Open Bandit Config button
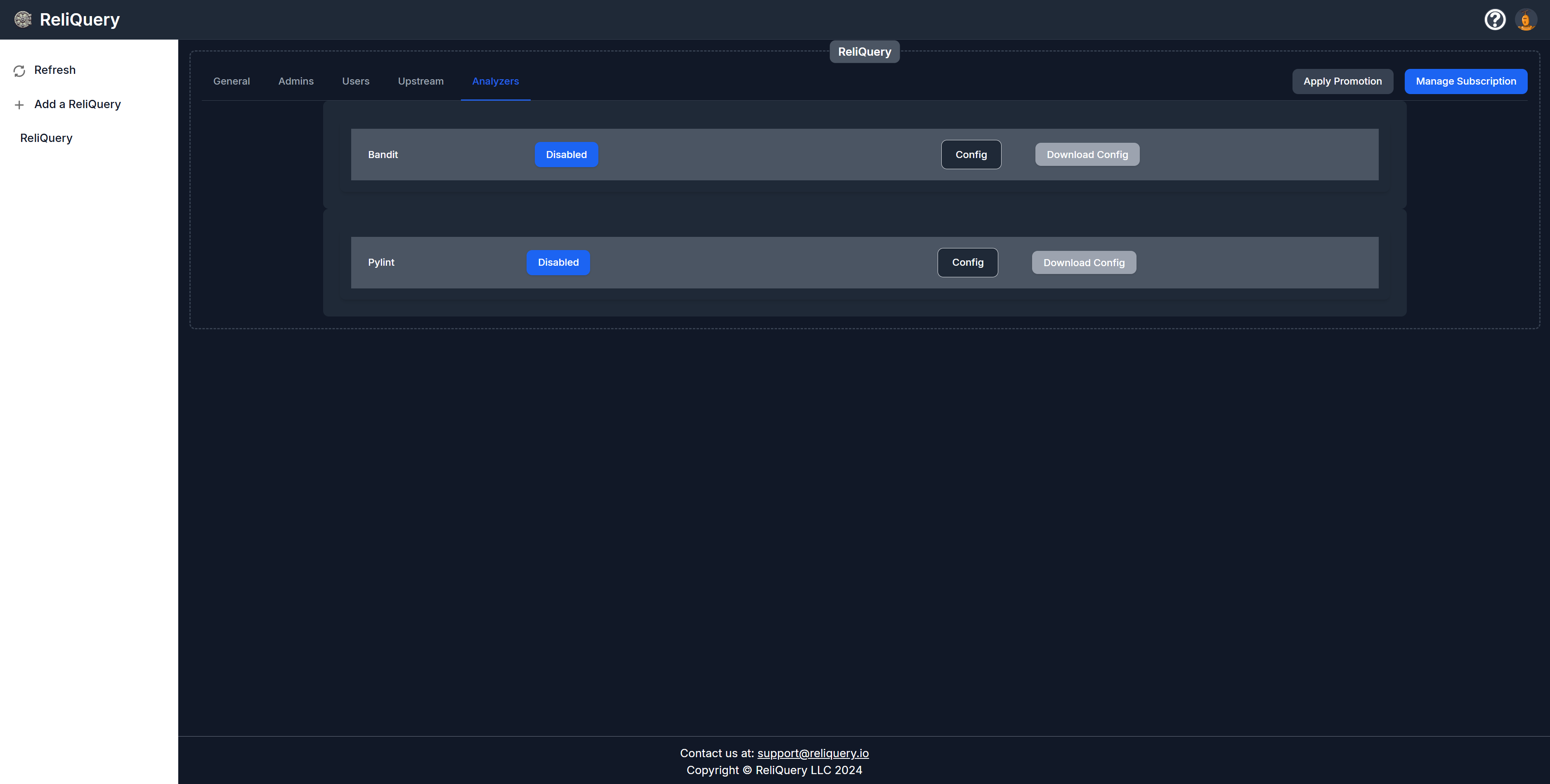This screenshot has height=784, width=1550. [x=971, y=155]
